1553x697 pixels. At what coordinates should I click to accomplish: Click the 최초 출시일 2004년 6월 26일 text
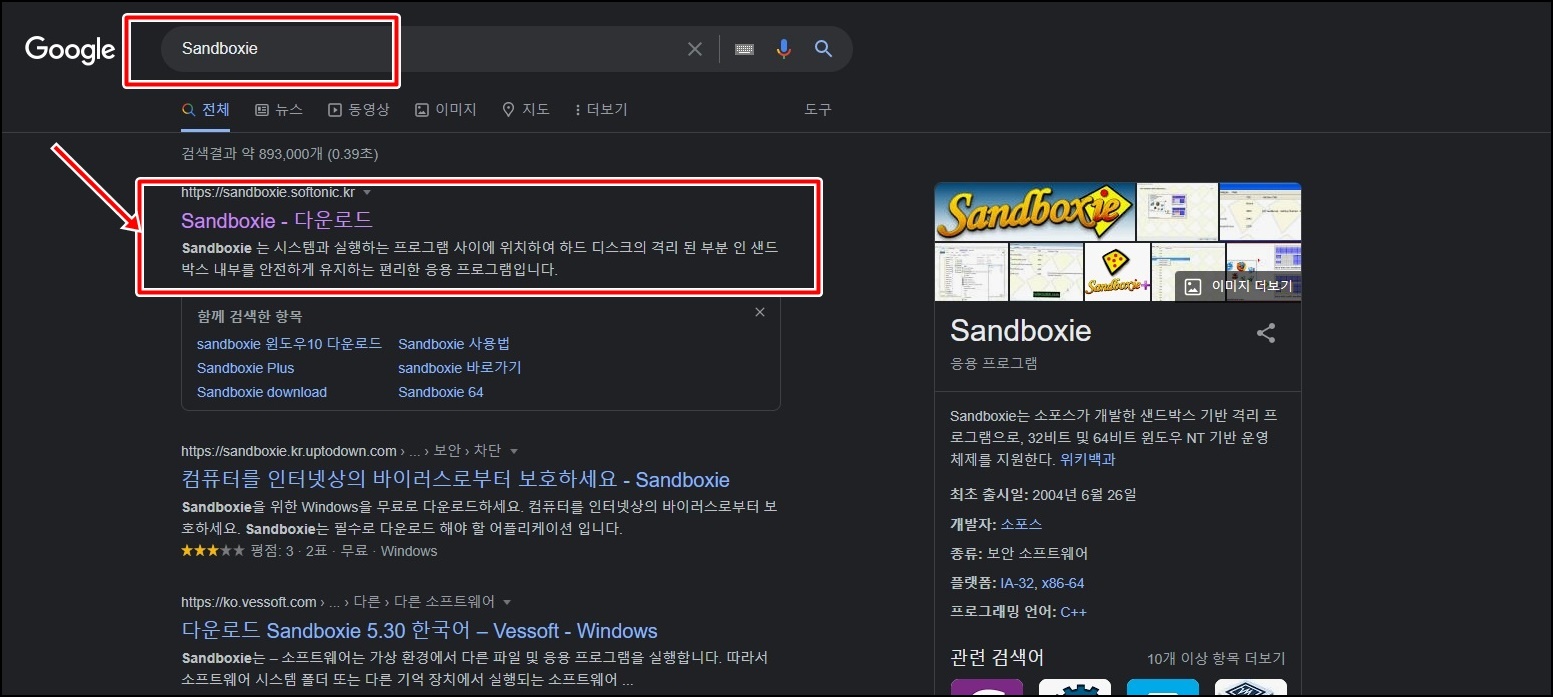pyautogui.click(x=1043, y=494)
